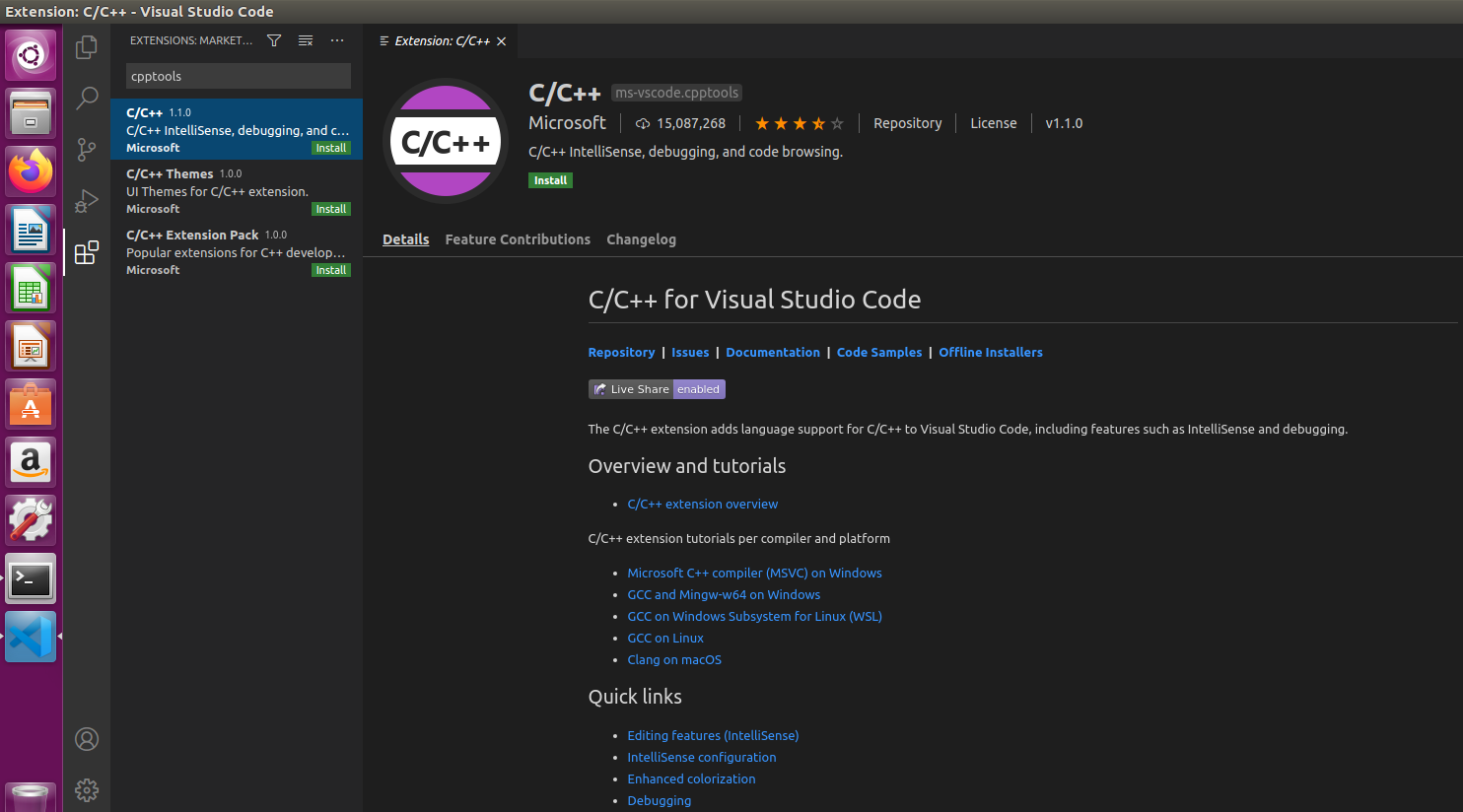This screenshot has height=812, width=1463.
Task: Open the License link in header
Action: [x=993, y=123]
